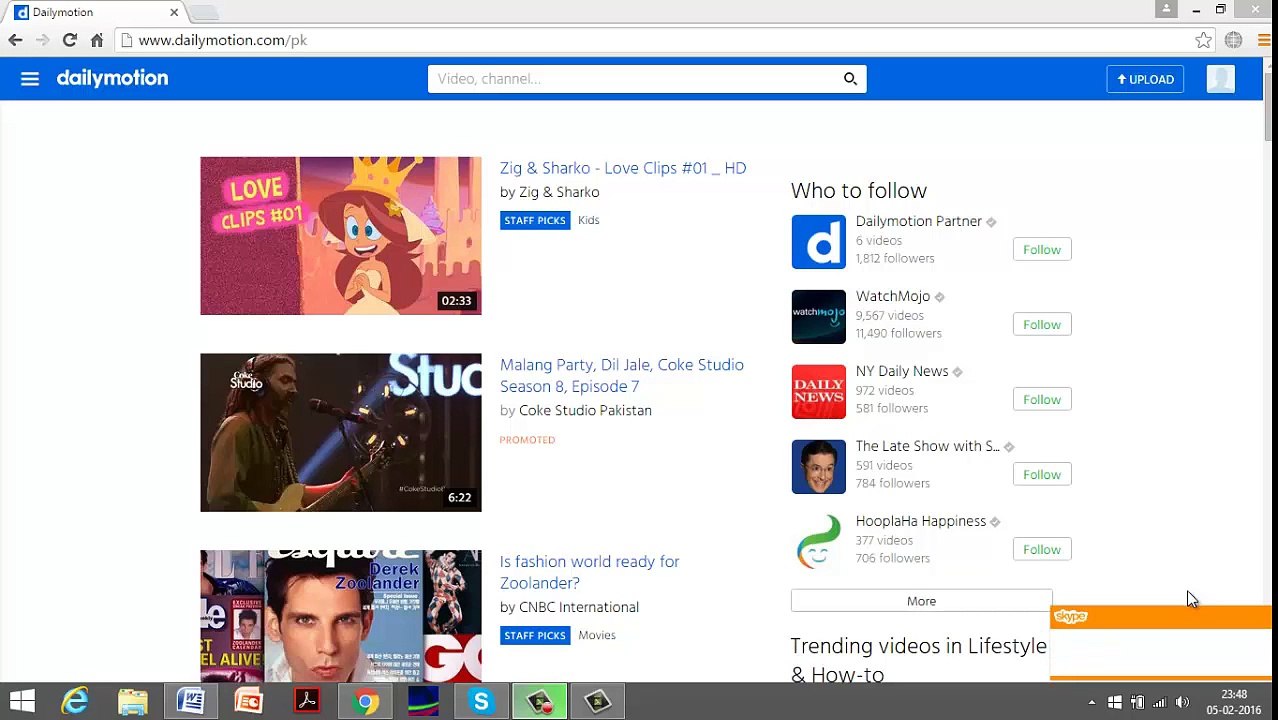Open Dailymotion Partner channel avatar
Image resolution: width=1278 pixels, height=720 pixels.
pos(818,241)
